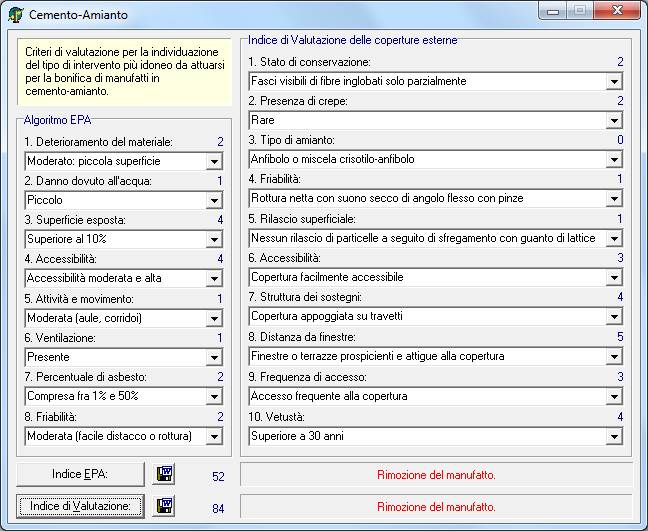The height and width of the screenshot is (531, 648).
Task: Click the 'Algoritmo EPA' group label
Action: tap(57, 120)
